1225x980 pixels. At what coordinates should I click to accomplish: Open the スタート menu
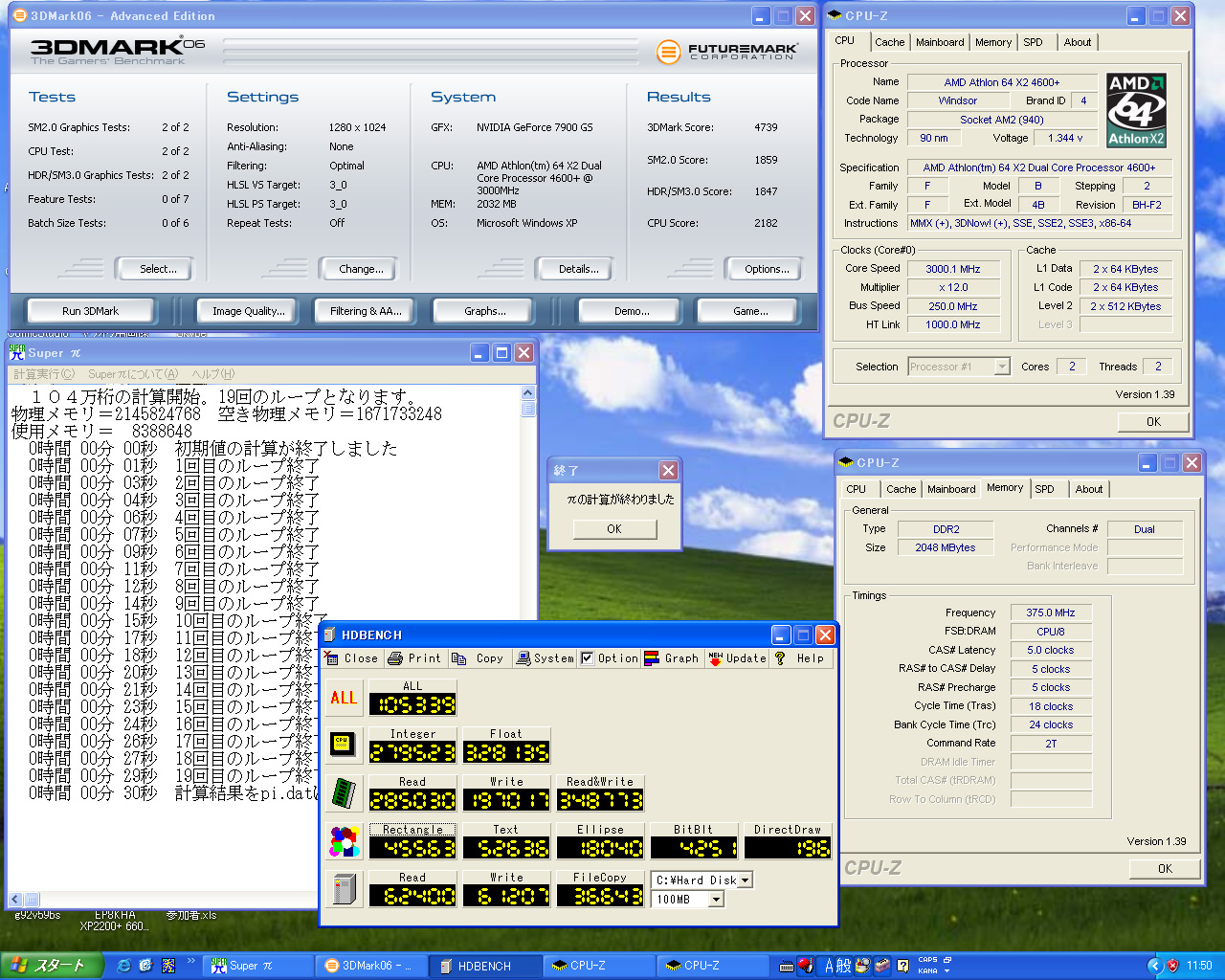coord(52,966)
